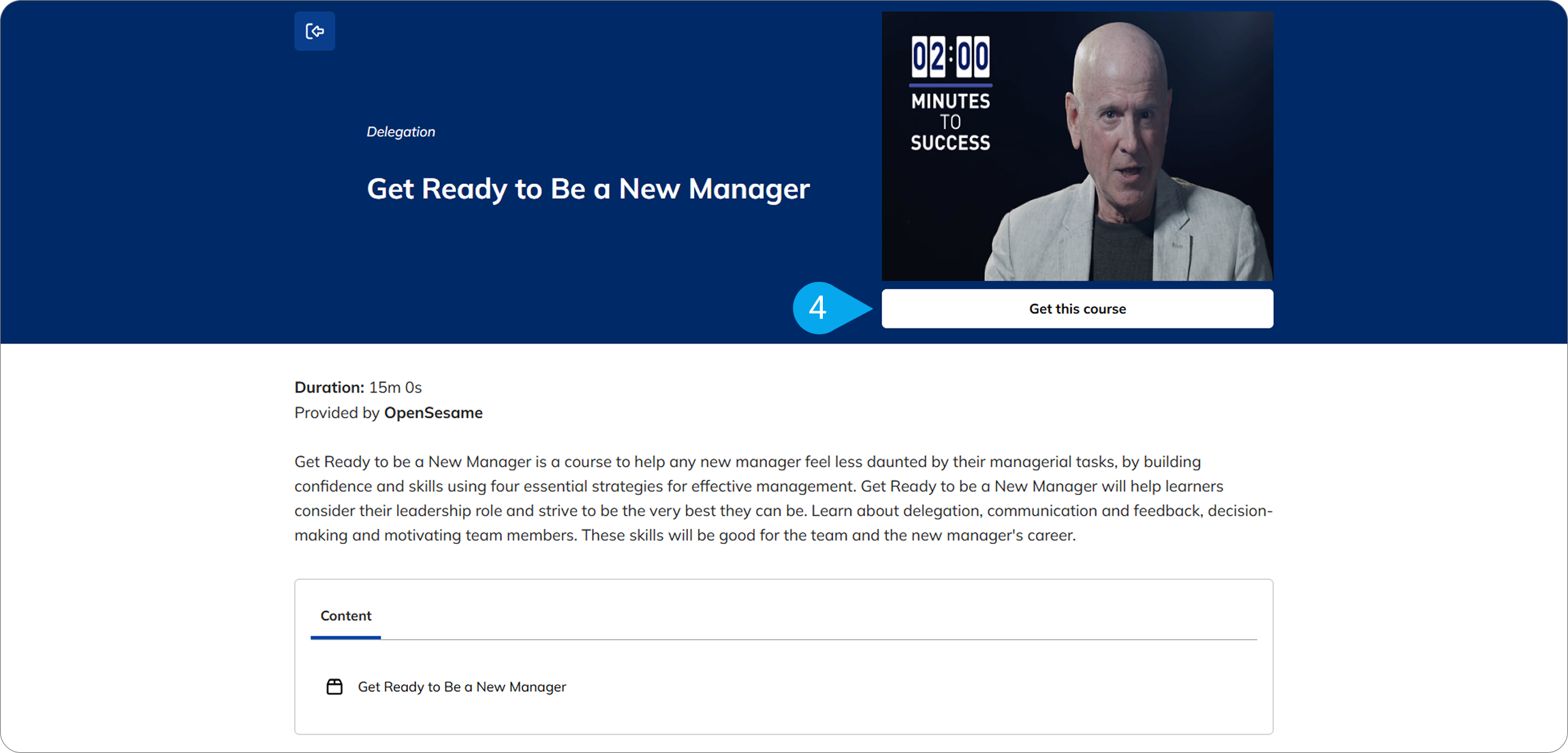Click the 02:00 timer in the thumbnail

click(950, 57)
